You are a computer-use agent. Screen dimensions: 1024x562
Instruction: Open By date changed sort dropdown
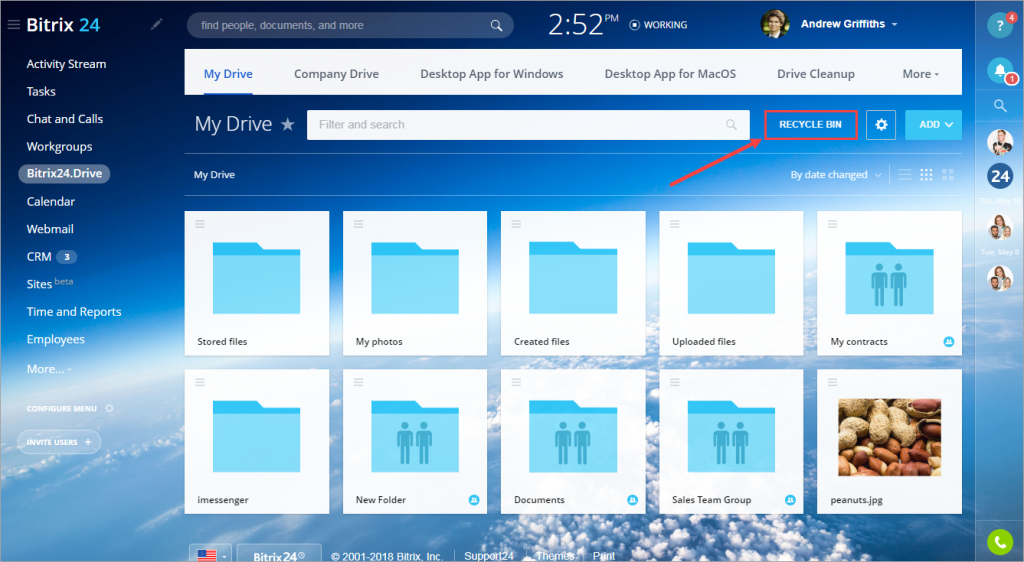click(836, 174)
